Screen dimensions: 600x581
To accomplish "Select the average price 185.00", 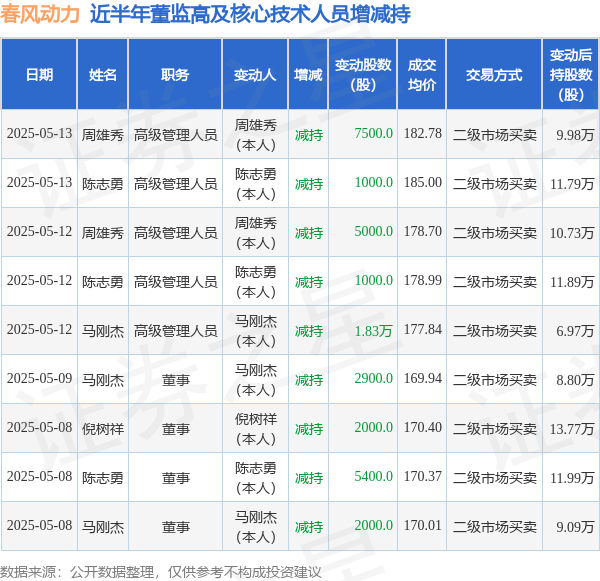I will 423,183.
